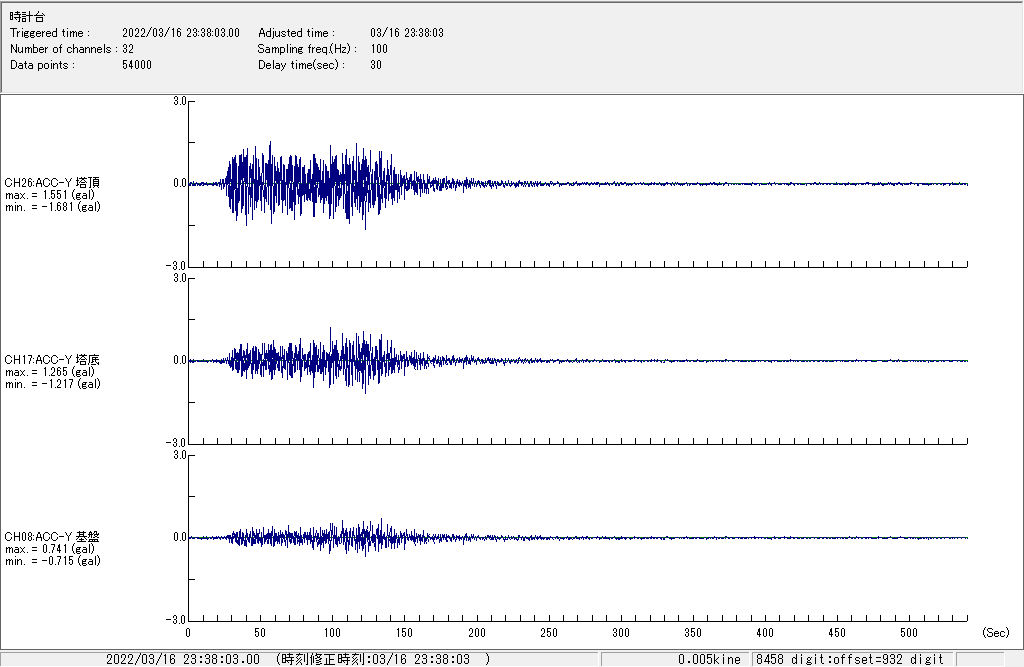
Task: Click the 500 mark on time axis
Action: point(909,633)
